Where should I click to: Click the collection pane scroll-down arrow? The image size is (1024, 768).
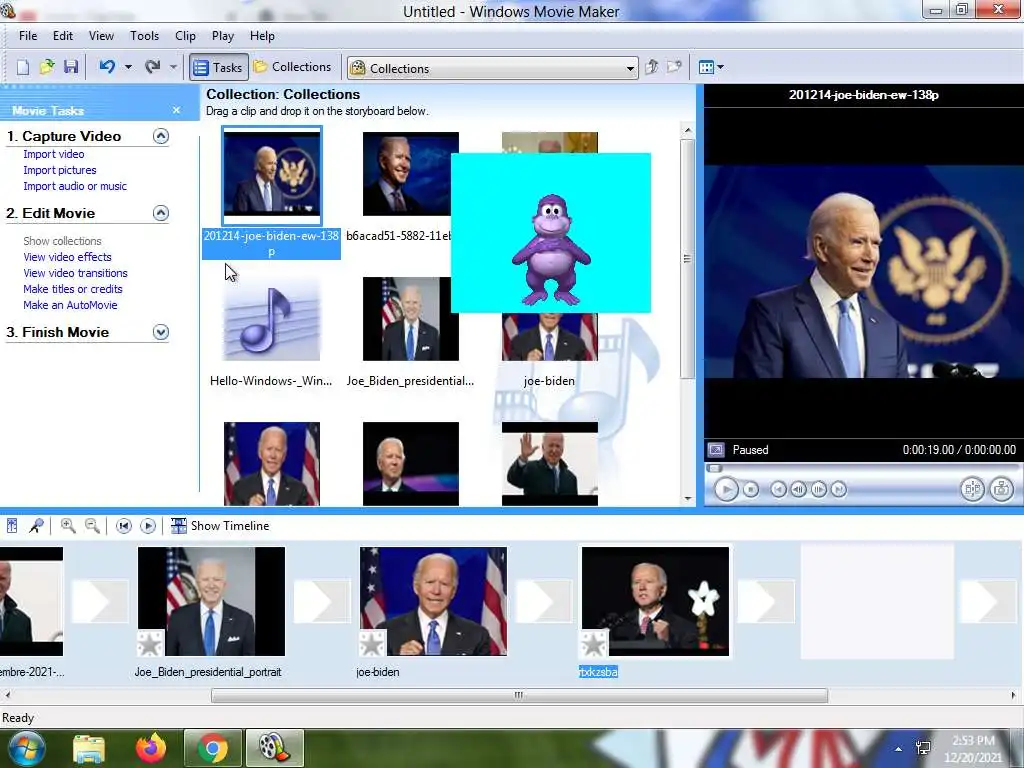click(688, 499)
